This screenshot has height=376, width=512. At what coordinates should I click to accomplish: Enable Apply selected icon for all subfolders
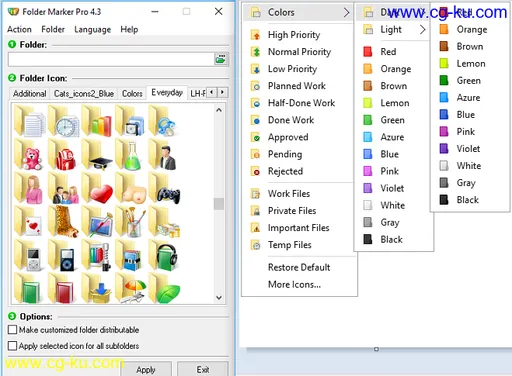pyautogui.click(x=12, y=346)
